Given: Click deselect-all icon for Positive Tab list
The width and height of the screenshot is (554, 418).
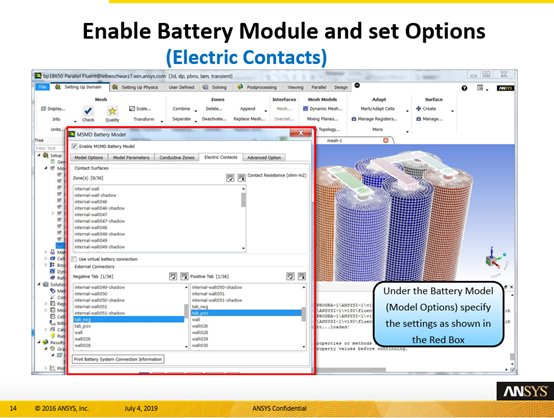Looking at the screenshot, I should [x=302, y=276].
